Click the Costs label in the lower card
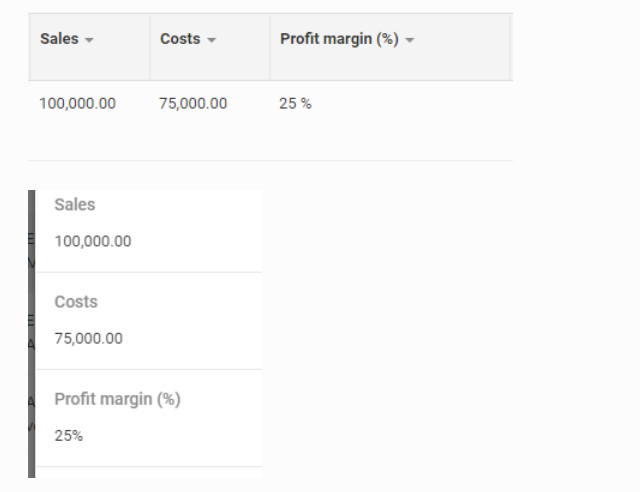This screenshot has width=640, height=492. tap(76, 302)
